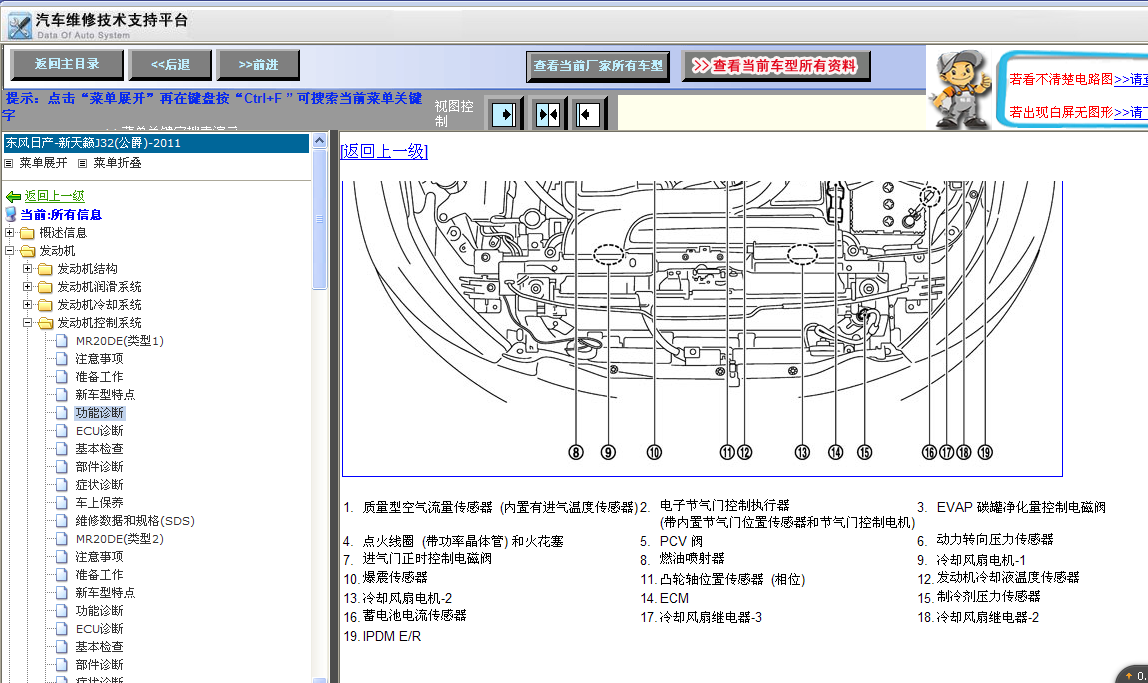
Task: Click the wrench logo of the platform
Action: (x=19, y=26)
